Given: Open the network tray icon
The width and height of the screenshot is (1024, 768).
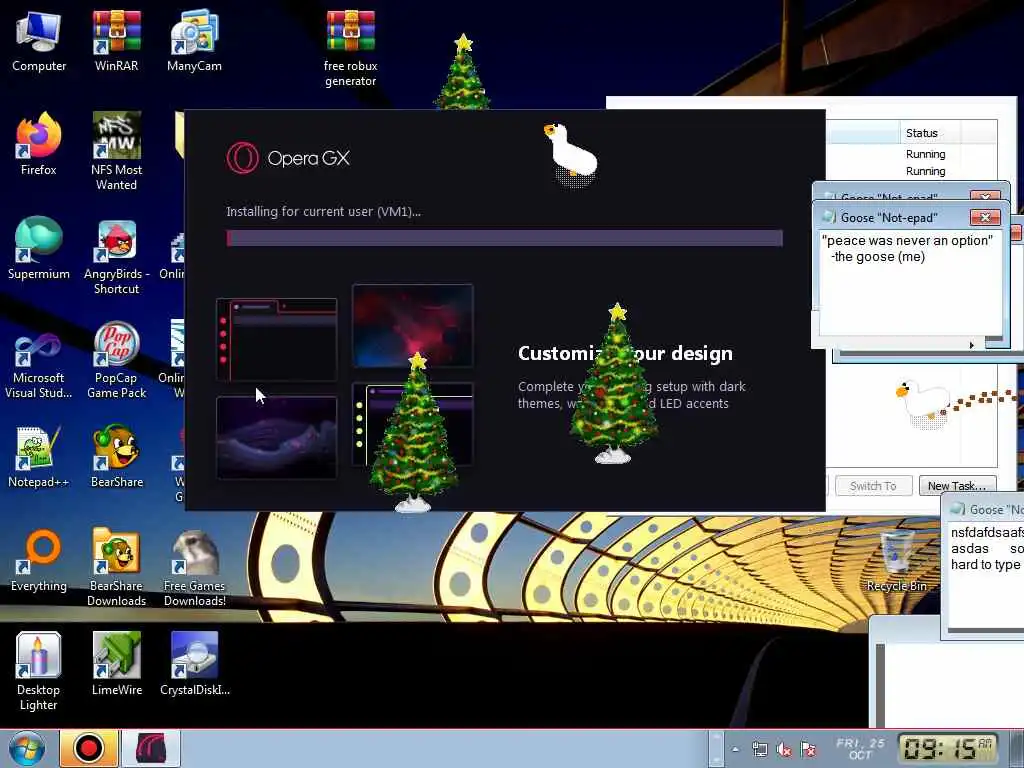Looking at the screenshot, I should click(760, 750).
